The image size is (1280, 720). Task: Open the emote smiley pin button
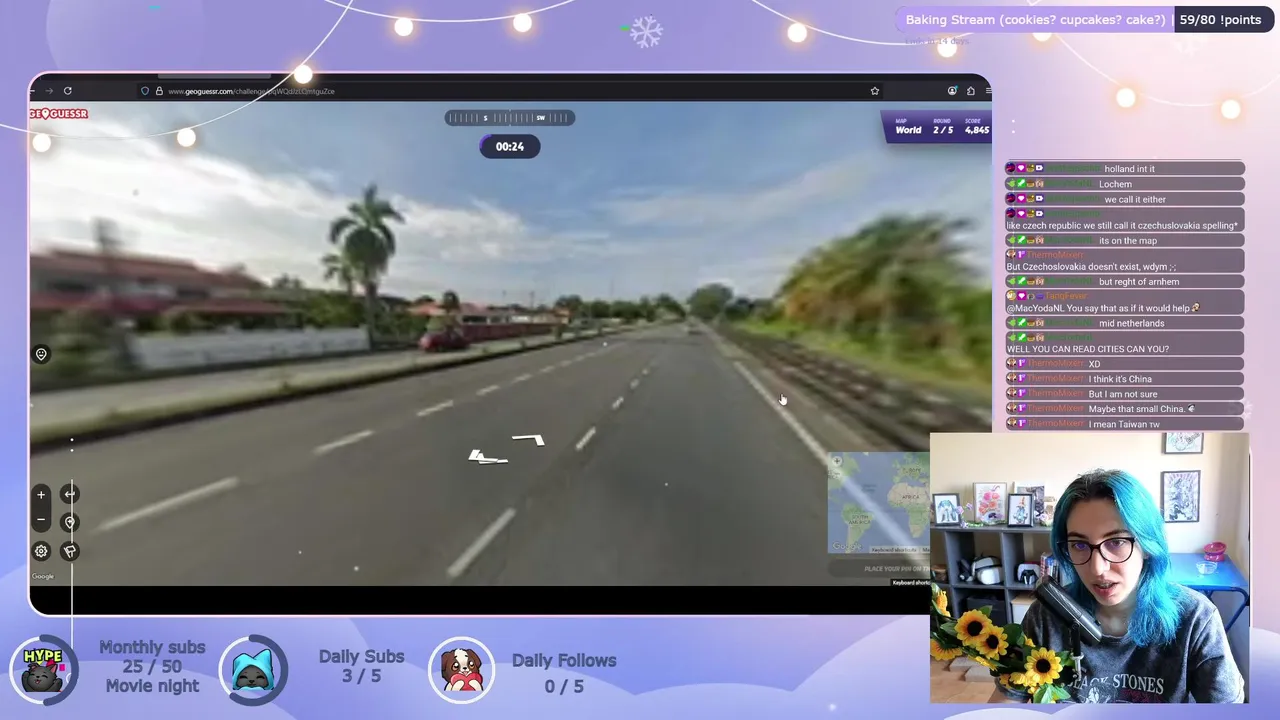41,354
